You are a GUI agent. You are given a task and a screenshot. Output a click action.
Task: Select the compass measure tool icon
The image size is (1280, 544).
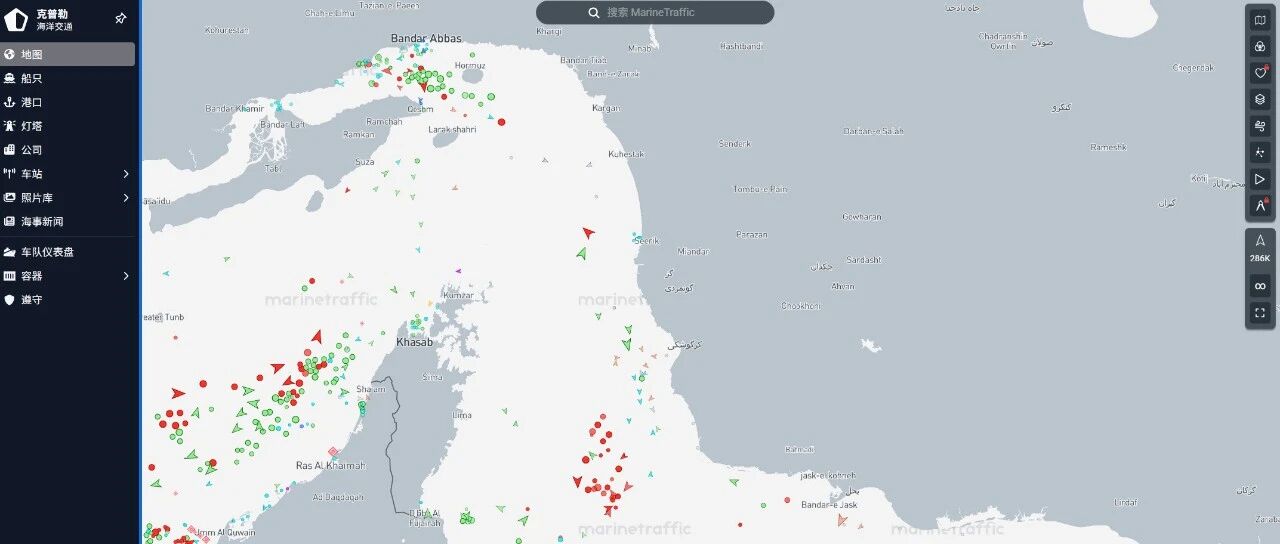pos(1260,205)
